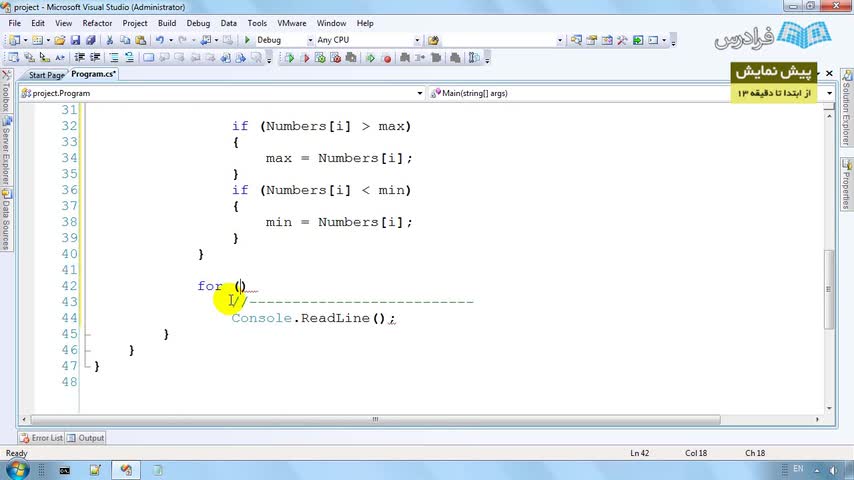Uncomment the selected lines icon
Screen dimensions: 854x480
point(130,58)
